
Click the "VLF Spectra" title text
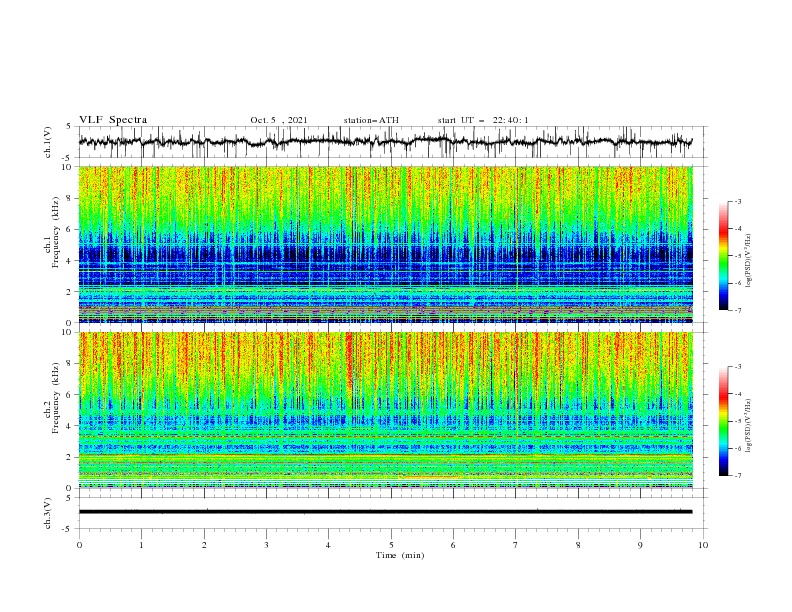coord(113,120)
